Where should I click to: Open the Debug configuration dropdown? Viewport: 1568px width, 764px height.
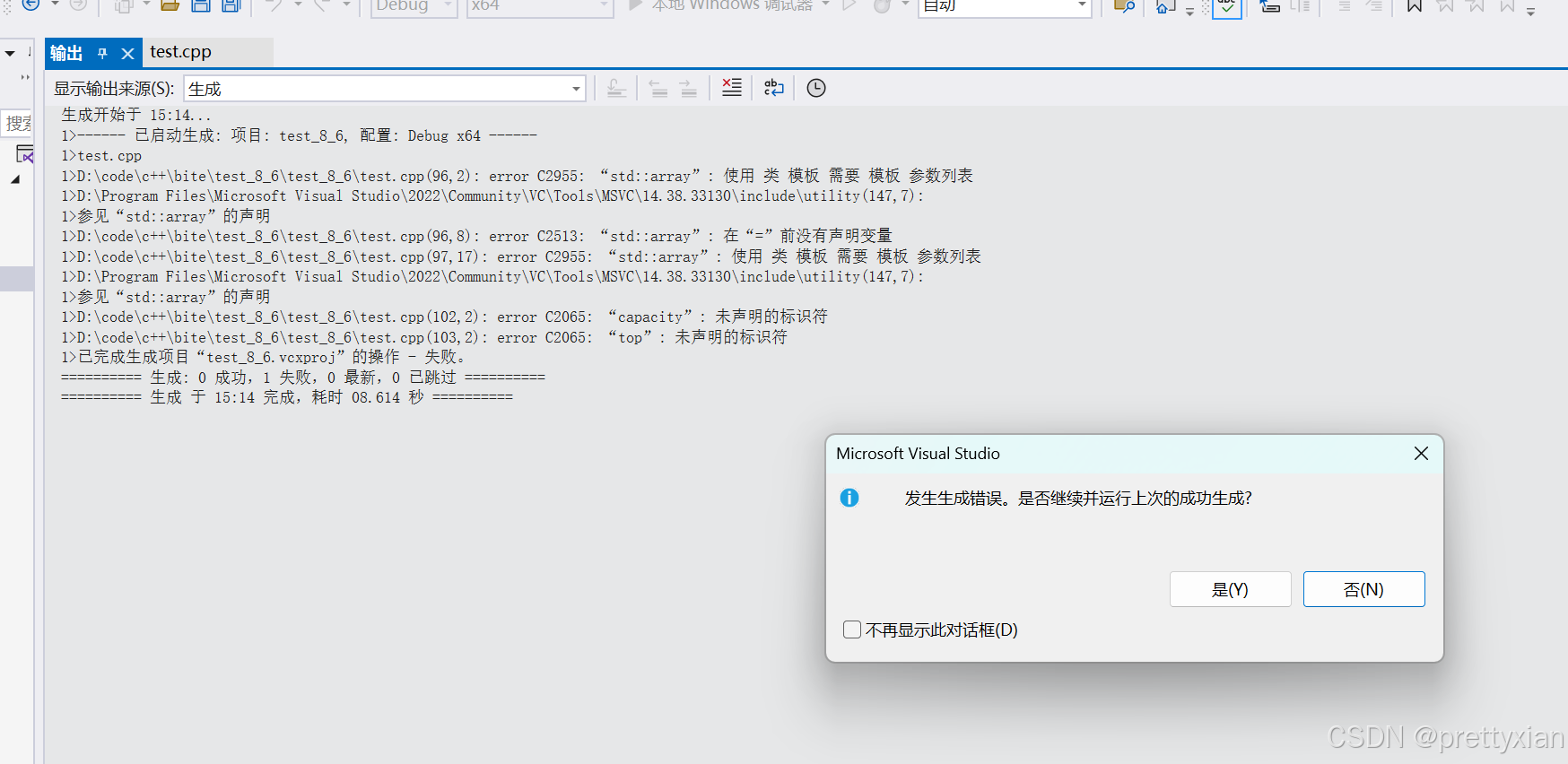pyautogui.click(x=414, y=6)
